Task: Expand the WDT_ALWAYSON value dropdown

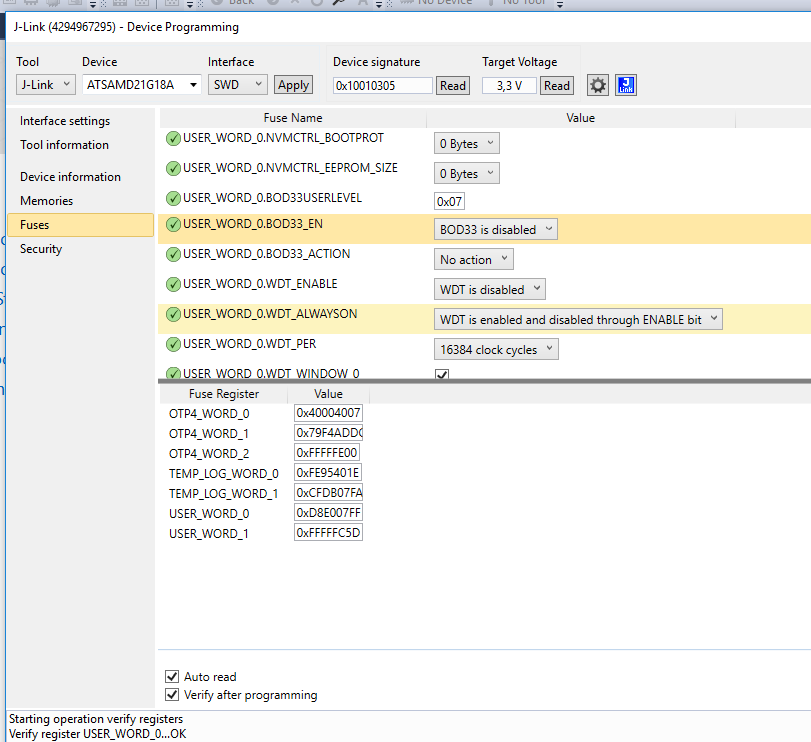Action: click(578, 319)
